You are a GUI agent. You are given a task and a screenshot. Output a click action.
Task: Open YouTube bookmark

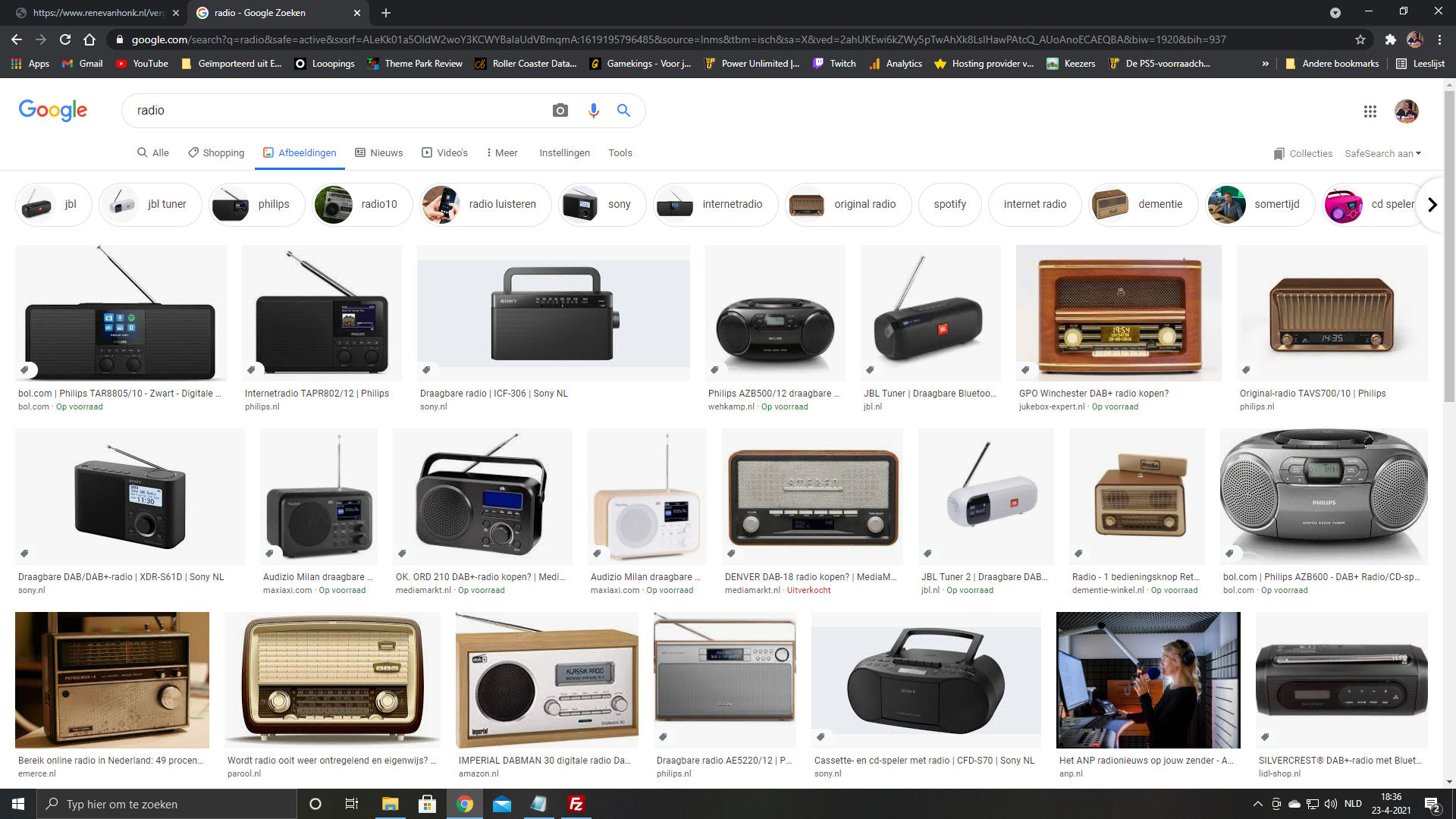tap(142, 64)
